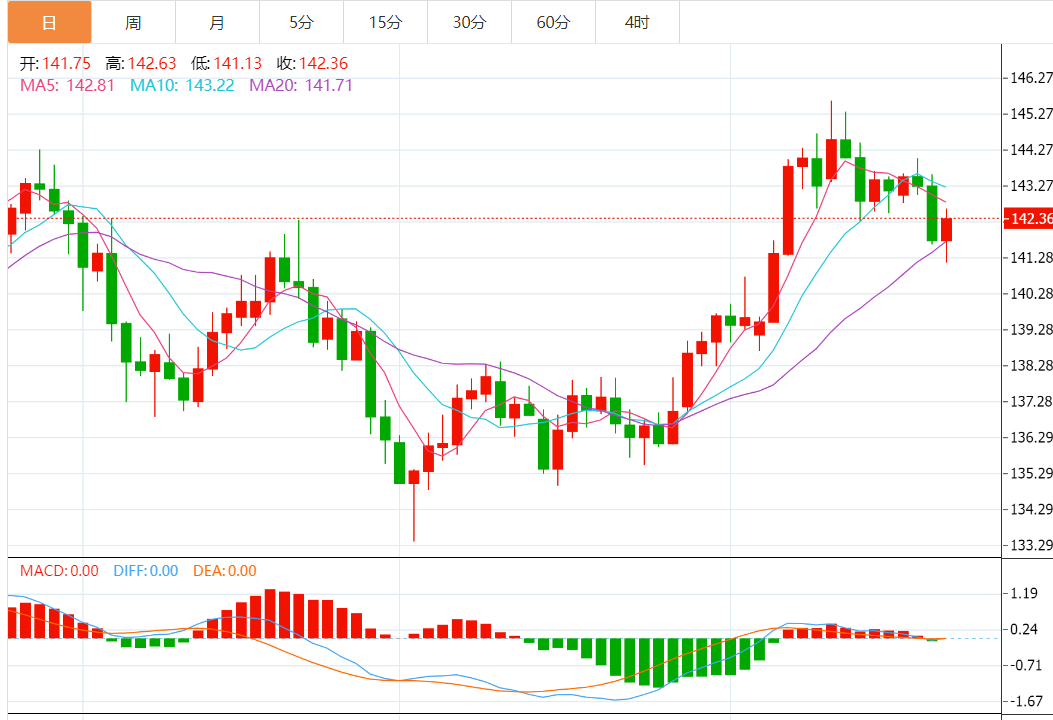Click the low price value 141.13
The height and width of the screenshot is (720, 1053).
238,63
